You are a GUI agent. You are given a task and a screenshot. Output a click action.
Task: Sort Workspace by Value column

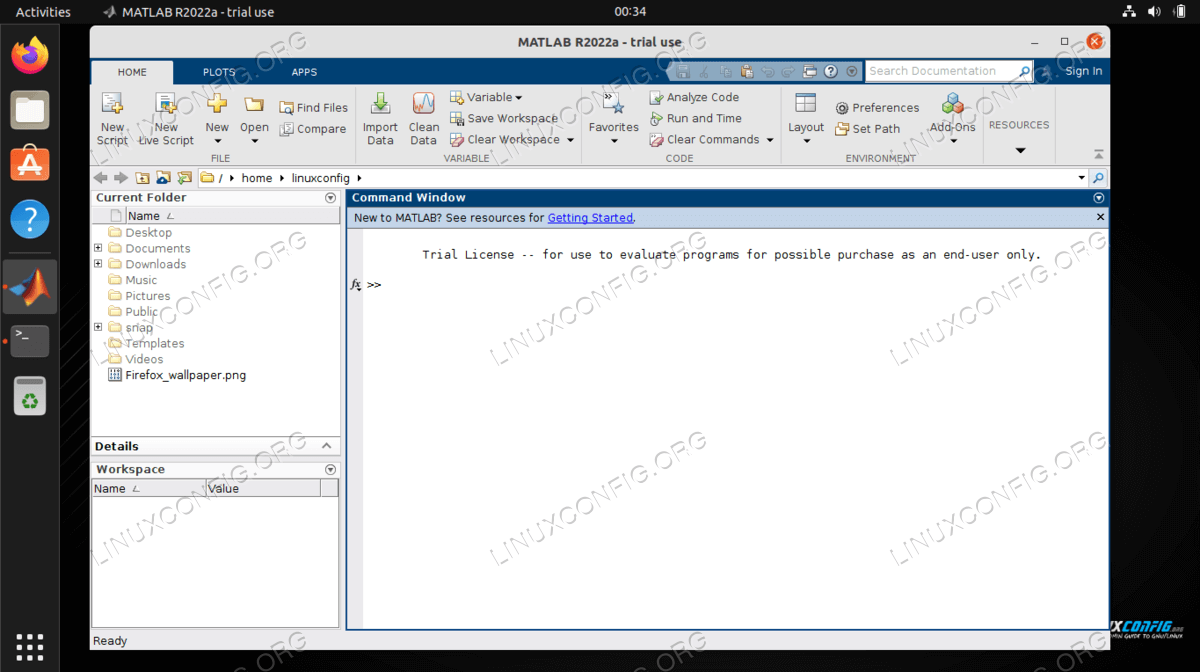coord(262,488)
